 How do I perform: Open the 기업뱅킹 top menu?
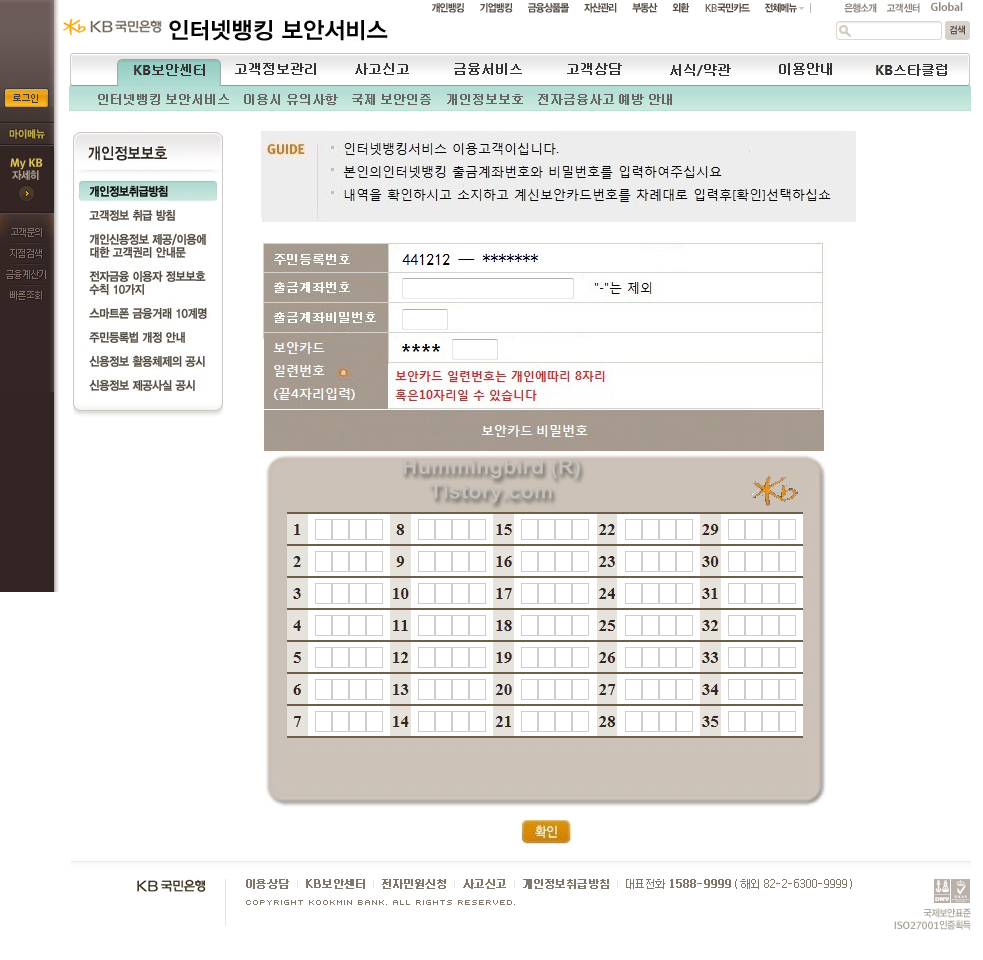pos(496,8)
